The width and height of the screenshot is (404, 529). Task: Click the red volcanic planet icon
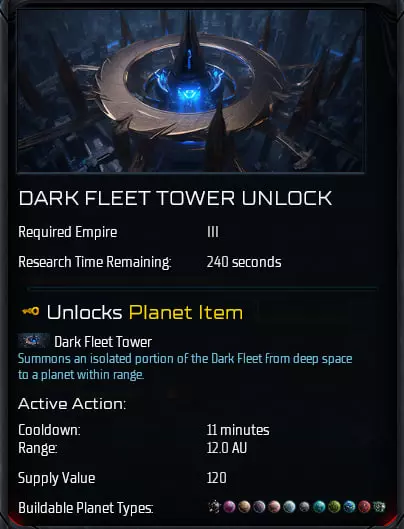click(x=364, y=506)
